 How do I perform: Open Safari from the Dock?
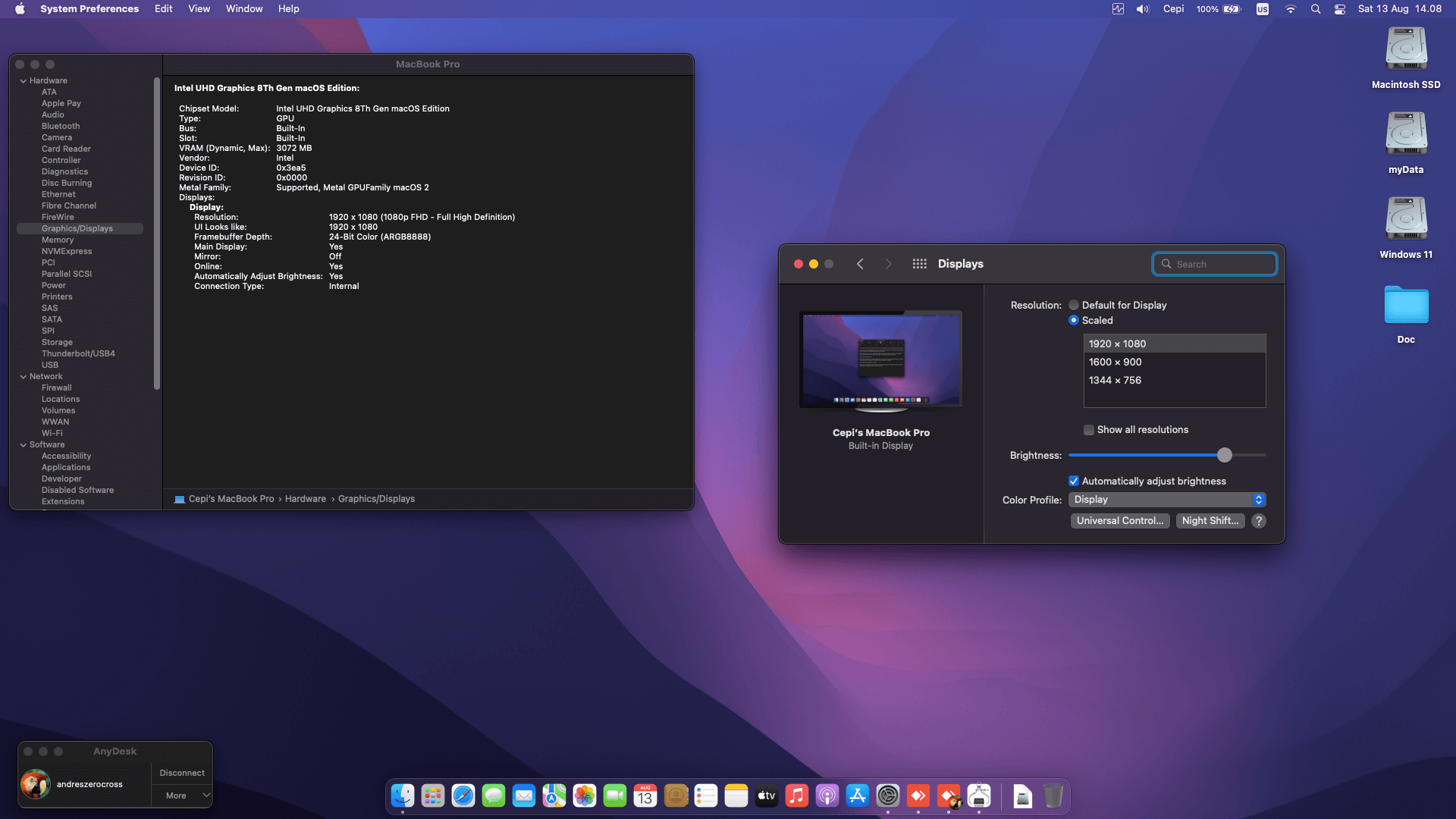[x=463, y=796]
